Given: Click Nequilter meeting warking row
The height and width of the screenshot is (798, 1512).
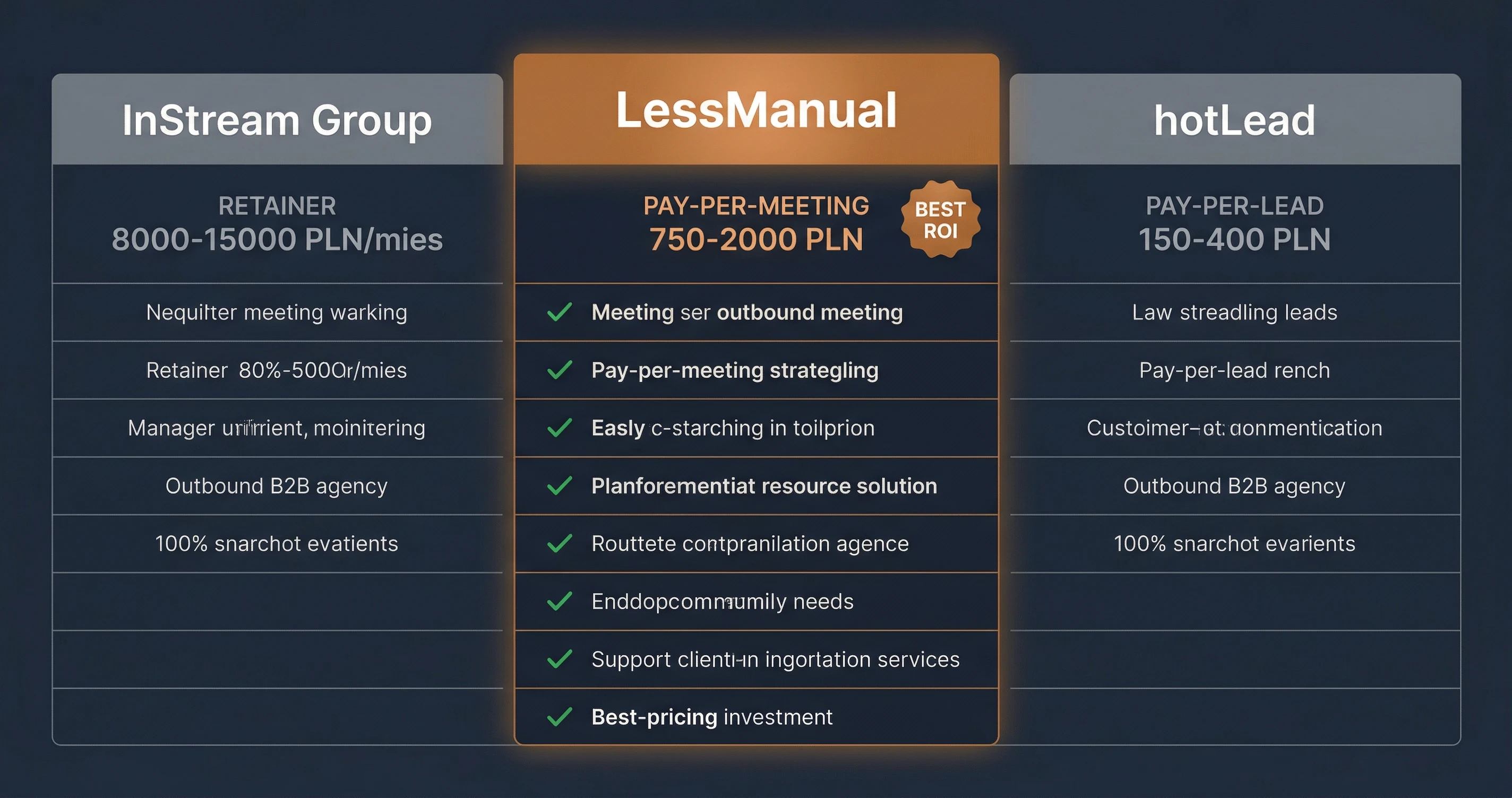Looking at the screenshot, I should coord(277,312).
